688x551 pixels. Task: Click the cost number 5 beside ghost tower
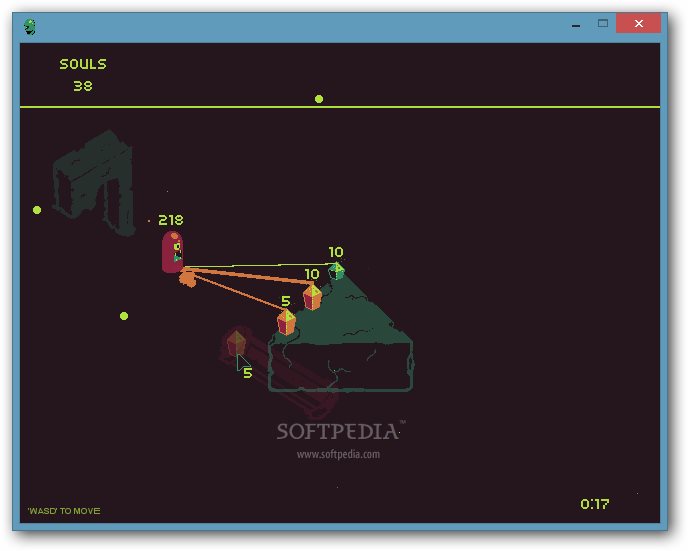click(x=247, y=373)
